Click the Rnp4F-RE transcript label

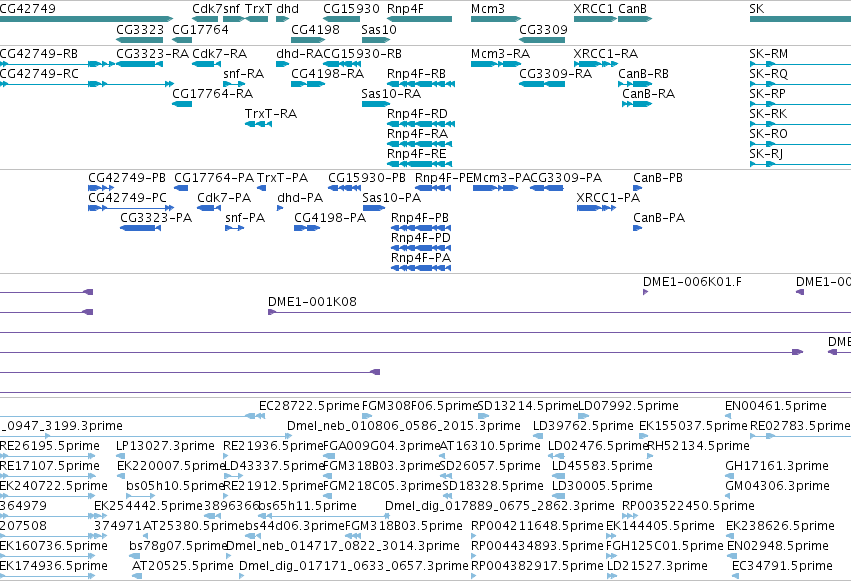point(416,154)
